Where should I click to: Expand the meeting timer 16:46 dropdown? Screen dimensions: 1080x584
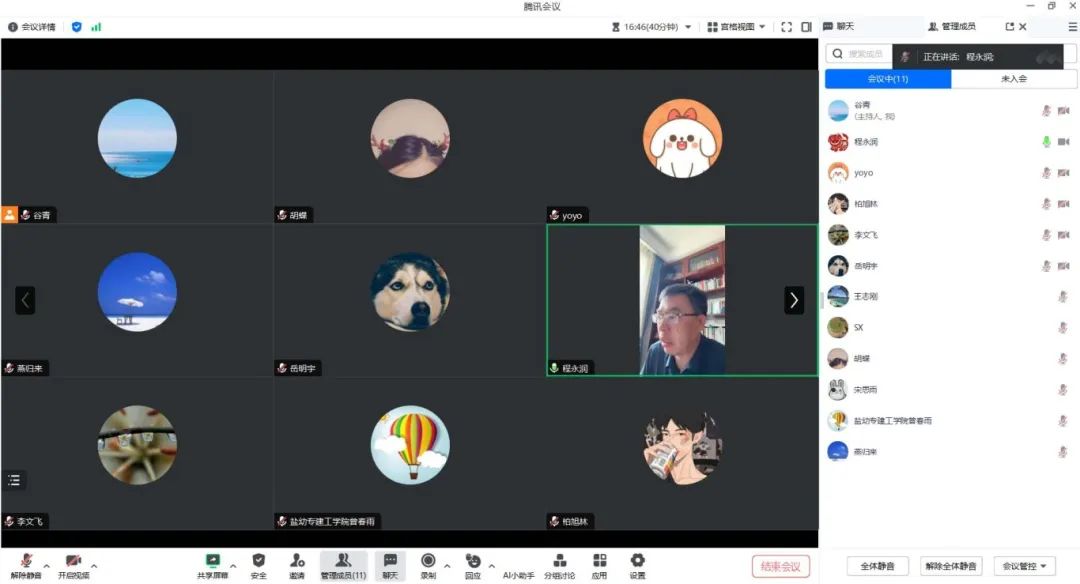687,27
